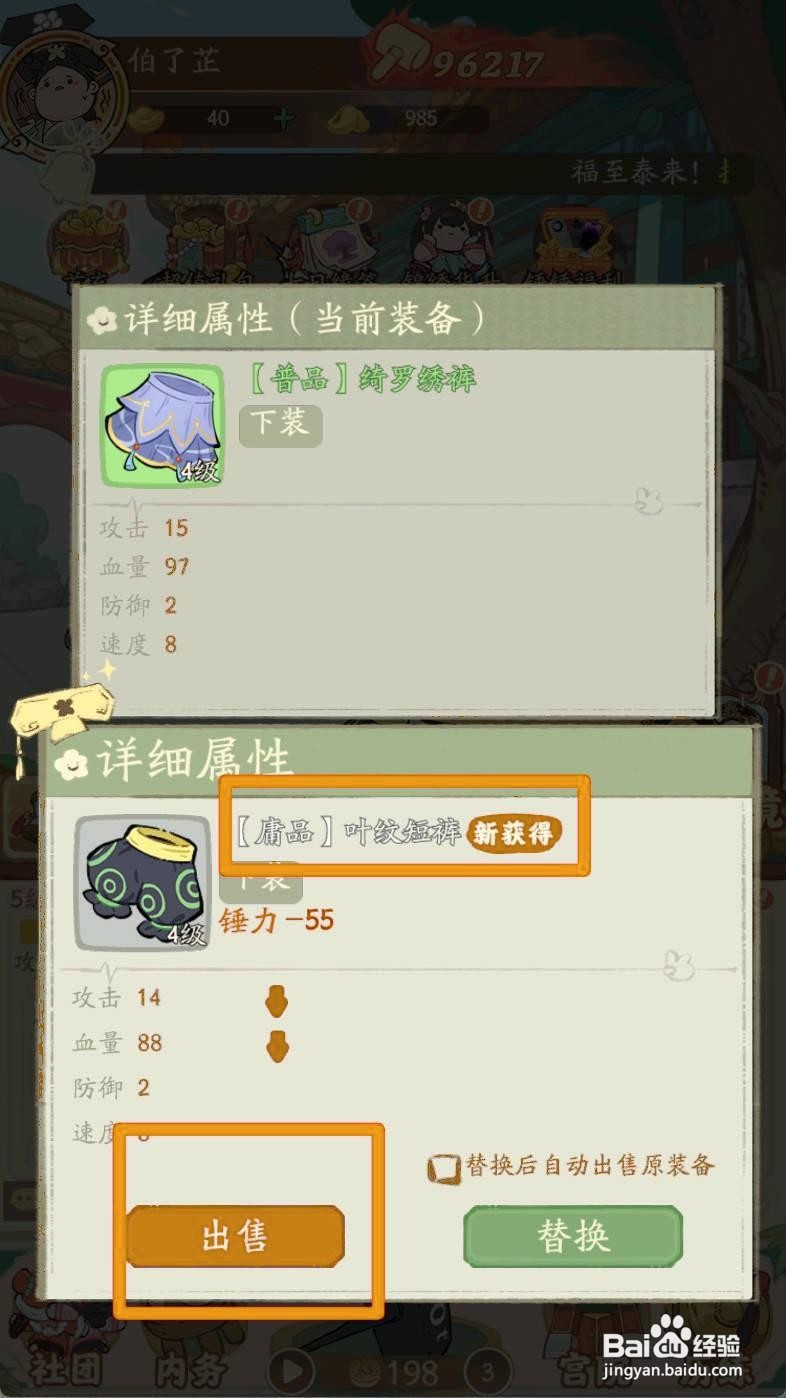Click the 替换 replace button
This screenshot has width=786, height=1398.
[573, 1237]
